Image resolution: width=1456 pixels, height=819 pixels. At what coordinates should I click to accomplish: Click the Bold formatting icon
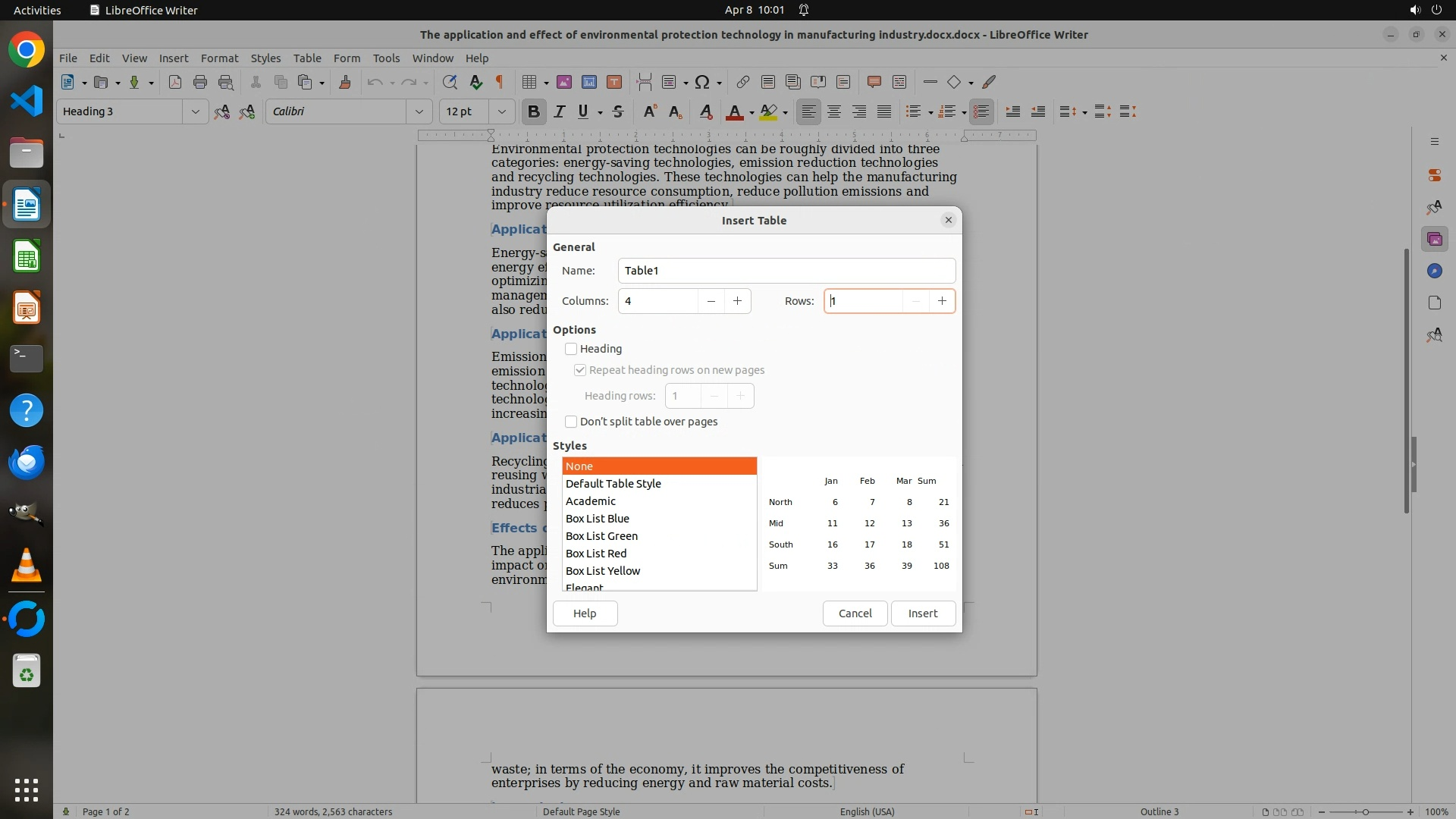(533, 111)
